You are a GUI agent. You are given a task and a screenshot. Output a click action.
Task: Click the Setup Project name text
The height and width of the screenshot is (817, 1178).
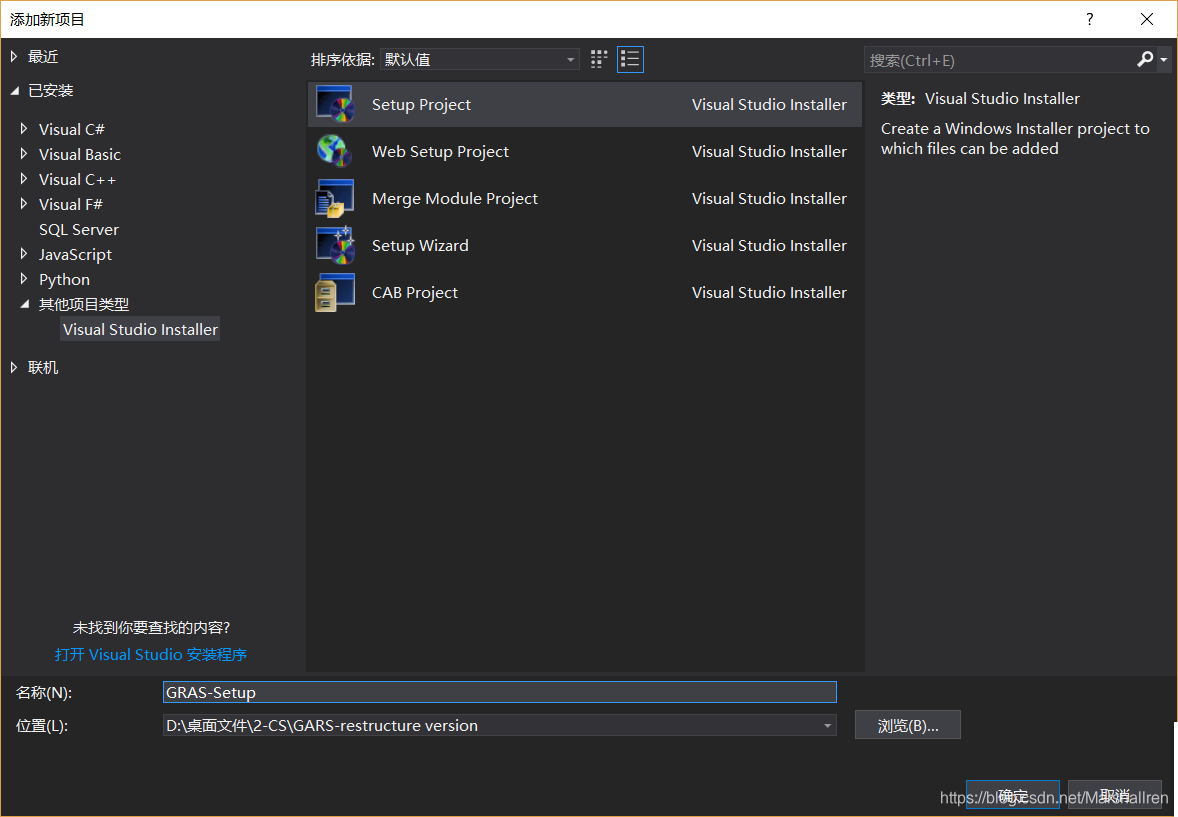pos(421,104)
